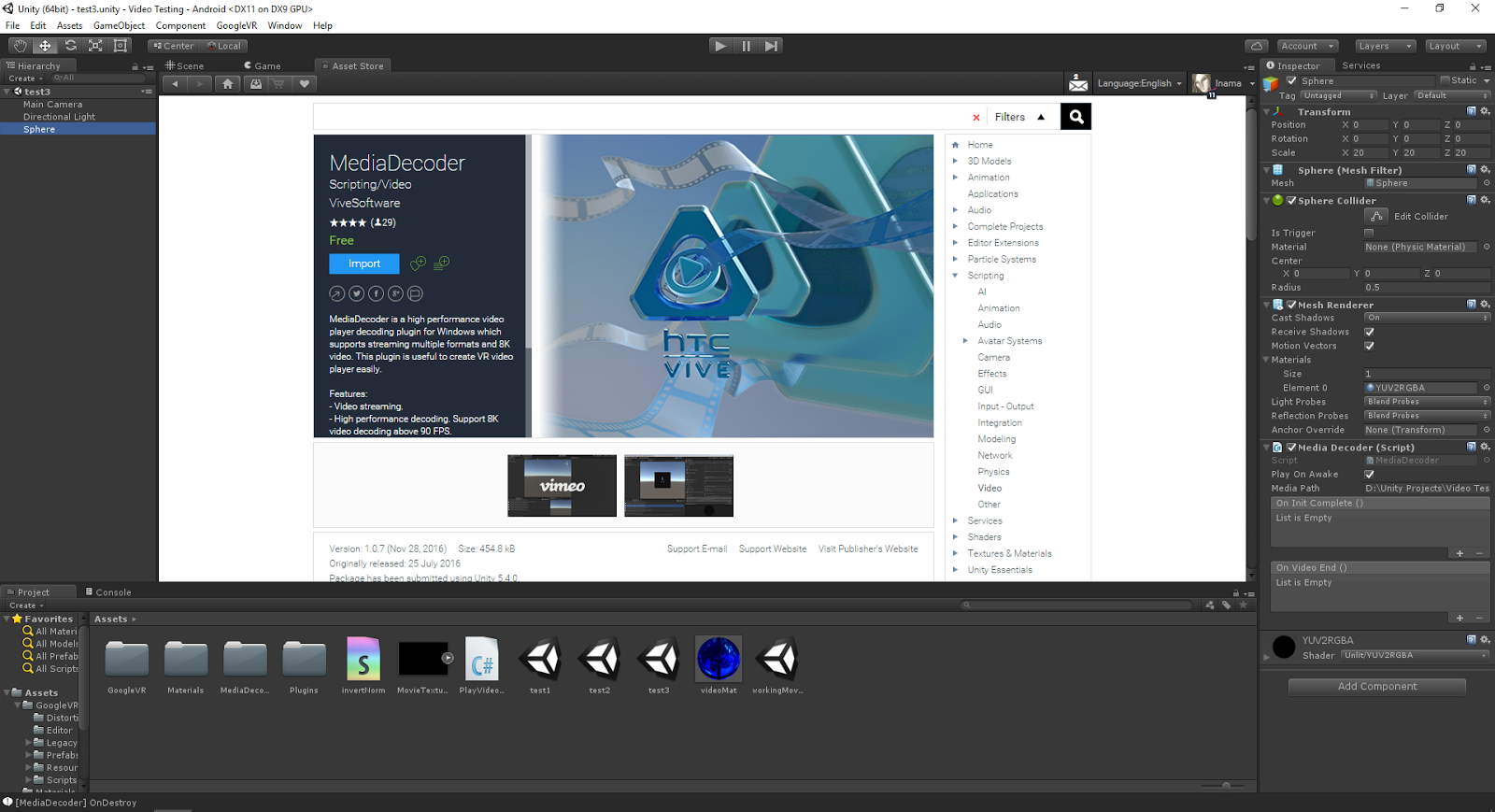Select the Rect transform tool
Viewport: 1495px width, 812px height.
tap(121, 46)
